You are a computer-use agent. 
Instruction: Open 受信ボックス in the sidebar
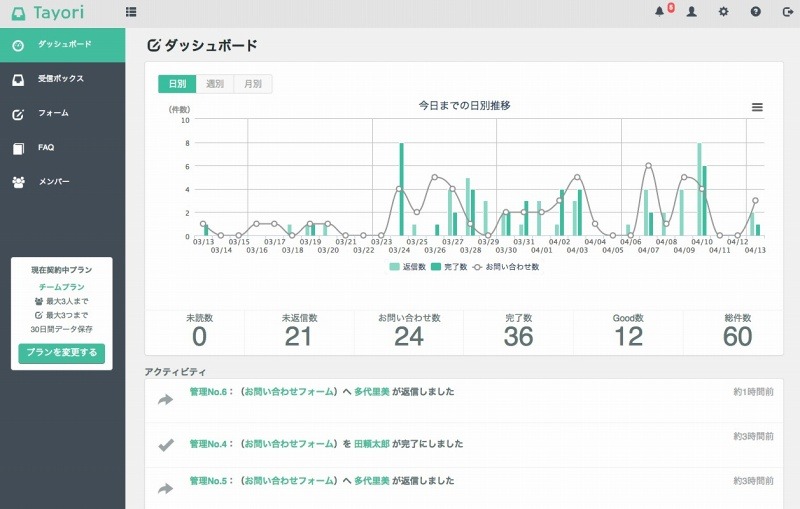pos(62,80)
